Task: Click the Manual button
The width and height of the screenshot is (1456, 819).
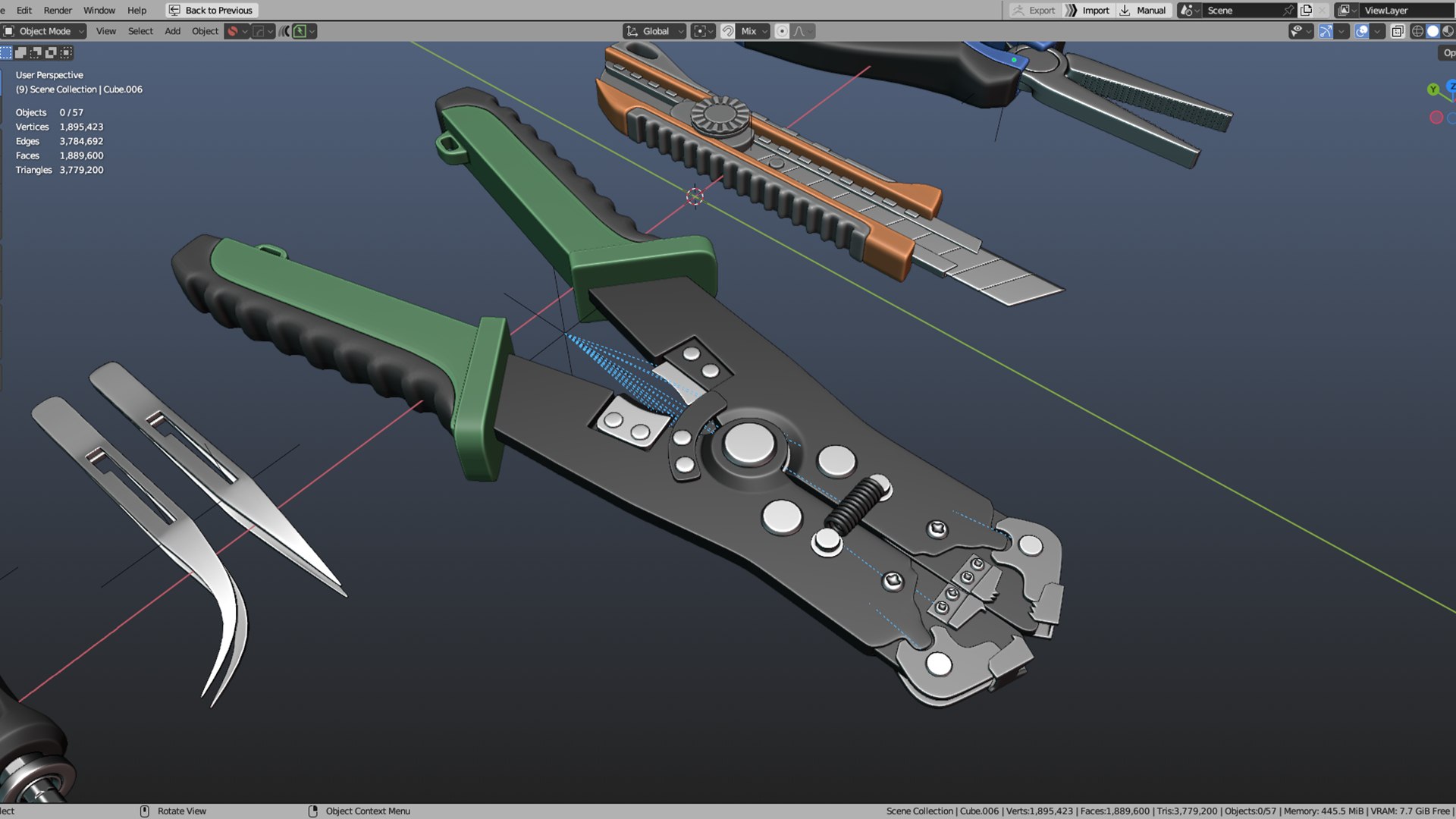Action: coord(1143,10)
